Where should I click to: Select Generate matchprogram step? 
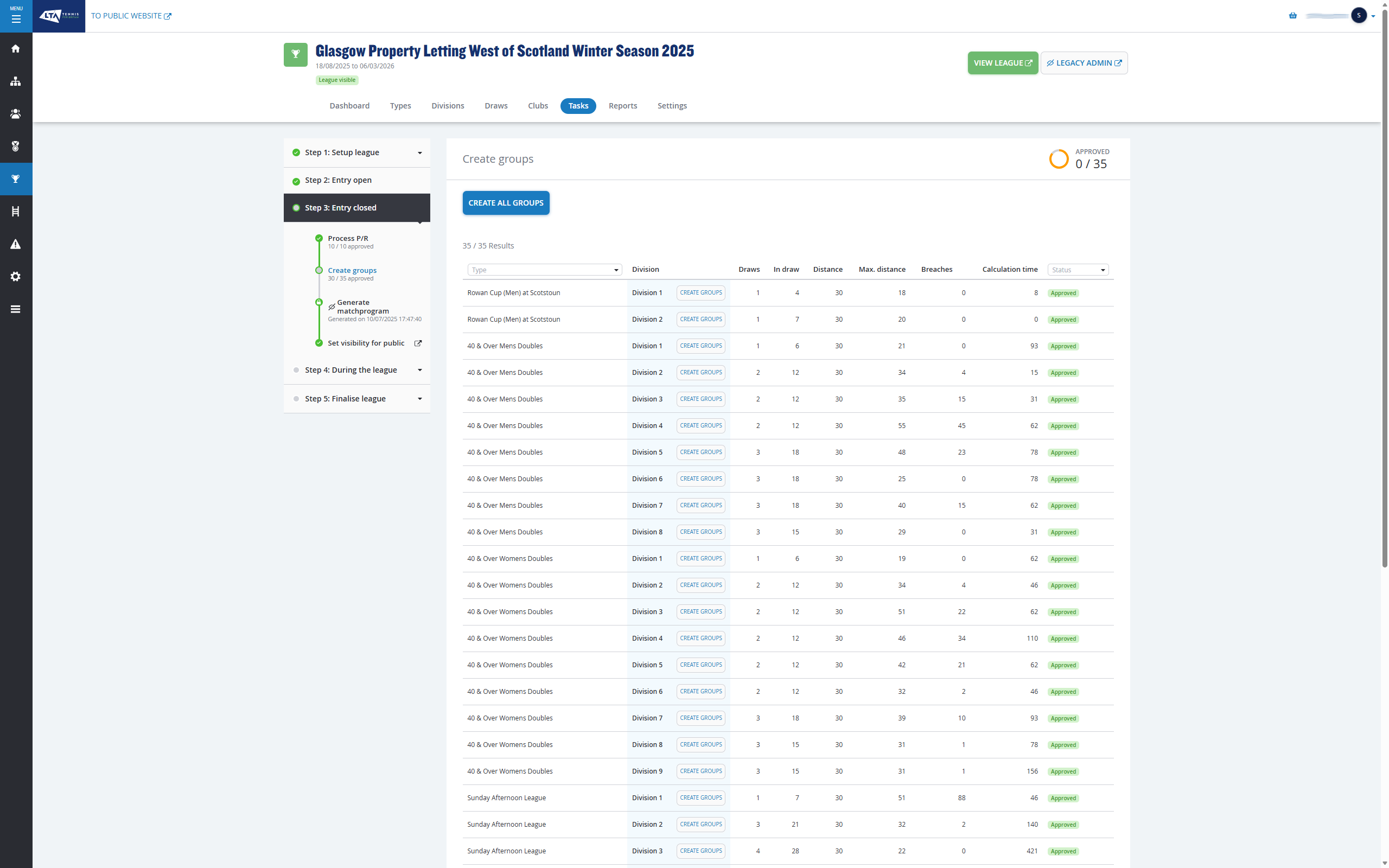pos(362,307)
